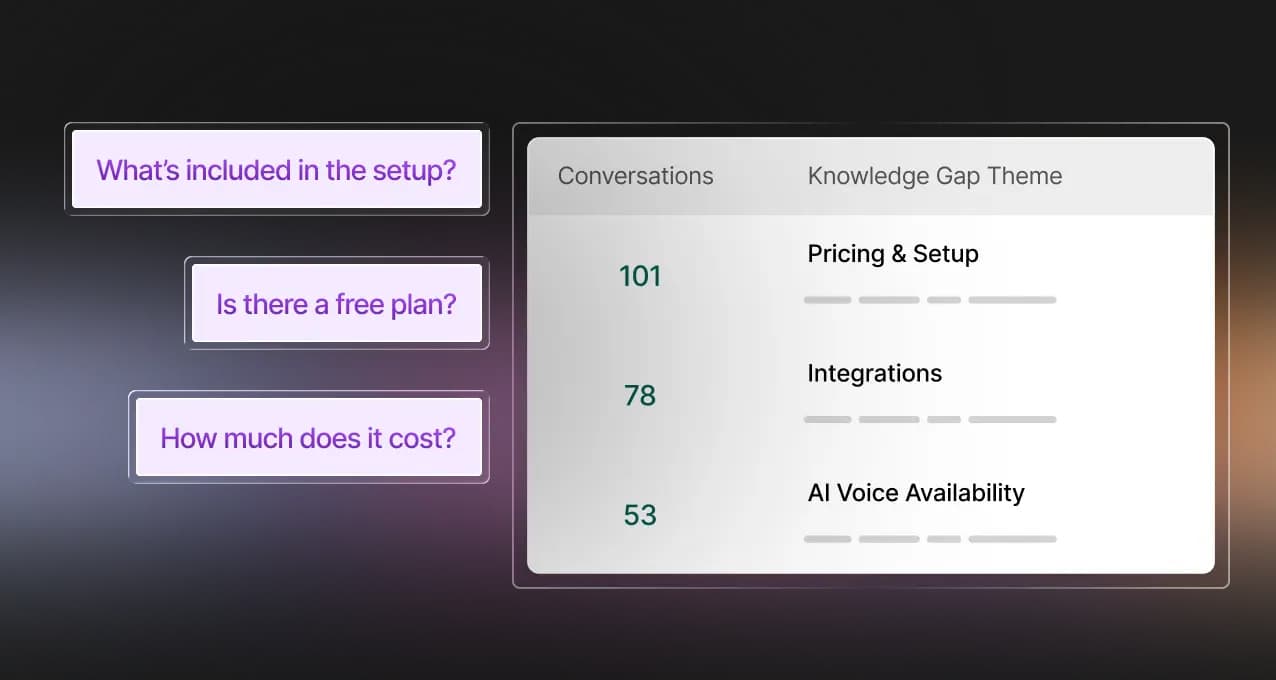View the 78 conversations count
Screen dimensions: 1276x680
click(x=640, y=396)
